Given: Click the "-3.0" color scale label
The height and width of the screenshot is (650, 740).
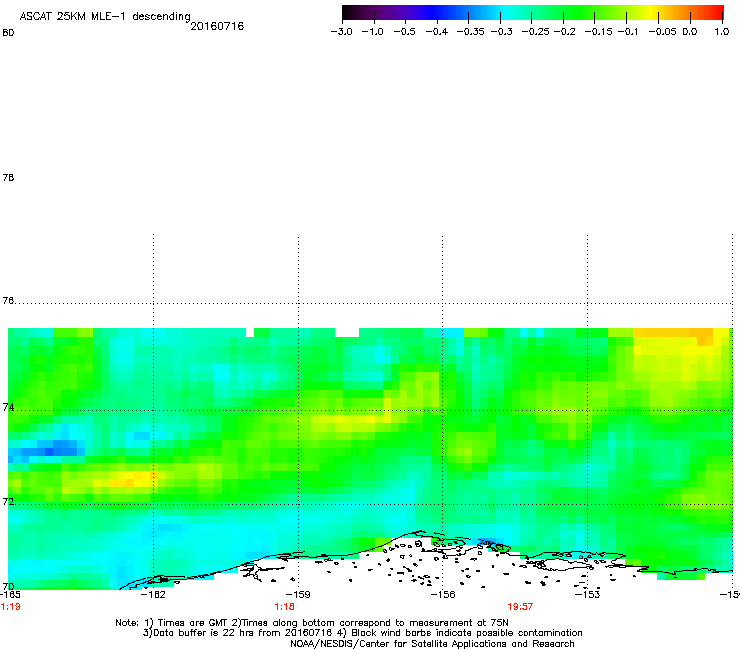Looking at the screenshot, I should click(342, 32).
